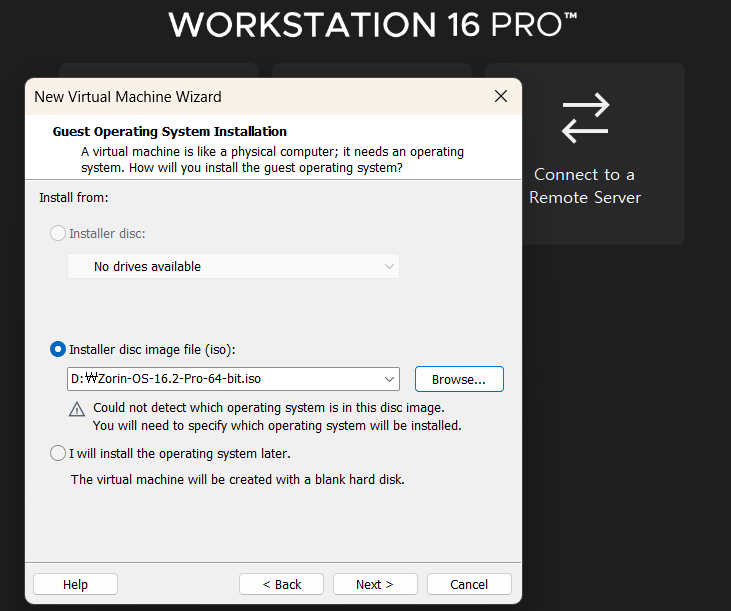Screen dimensions: 731x611
Task: Select Installer disc image file (iso) option
Action: (58, 349)
